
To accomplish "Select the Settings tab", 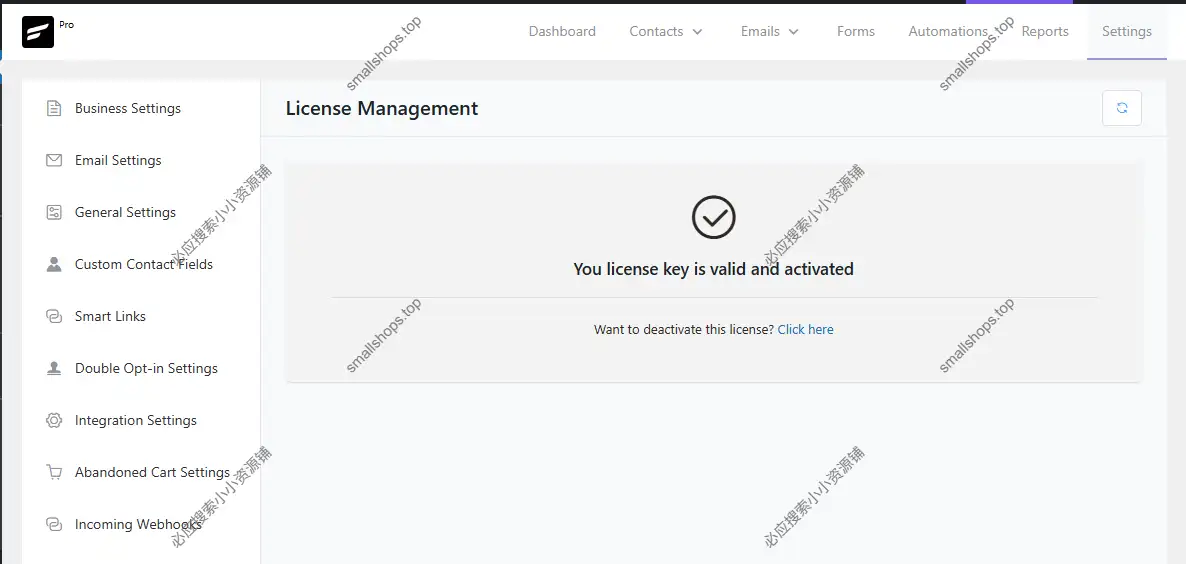I will click(x=1126, y=32).
